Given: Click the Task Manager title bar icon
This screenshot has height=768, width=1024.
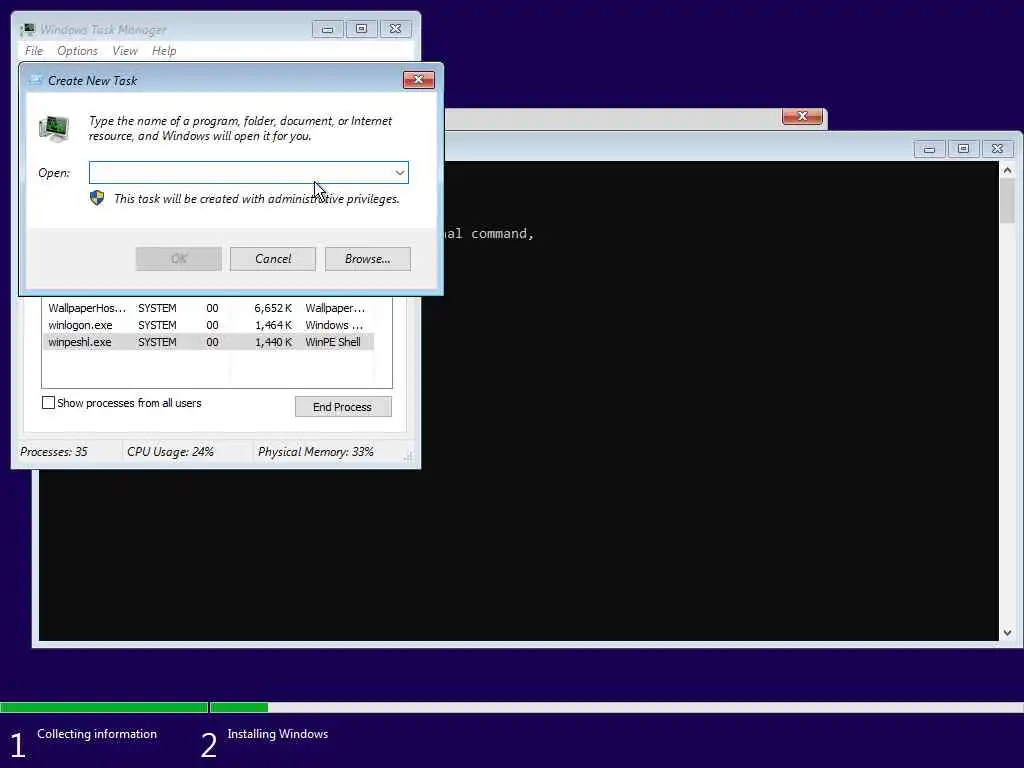Looking at the screenshot, I should click(x=27, y=29).
